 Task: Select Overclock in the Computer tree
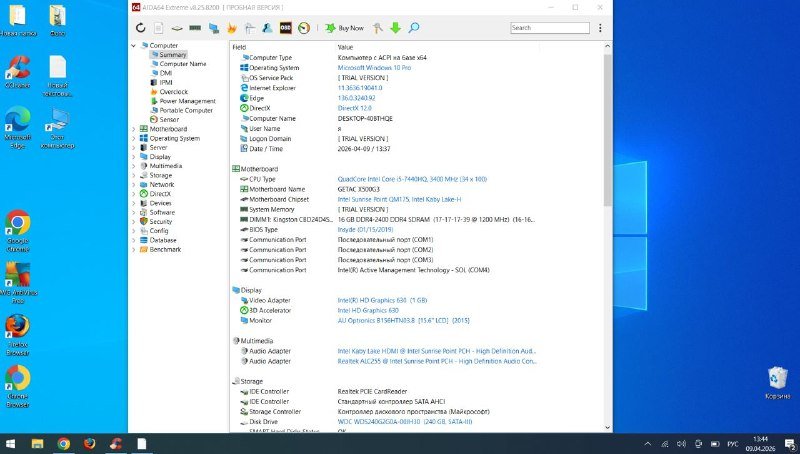(x=173, y=92)
